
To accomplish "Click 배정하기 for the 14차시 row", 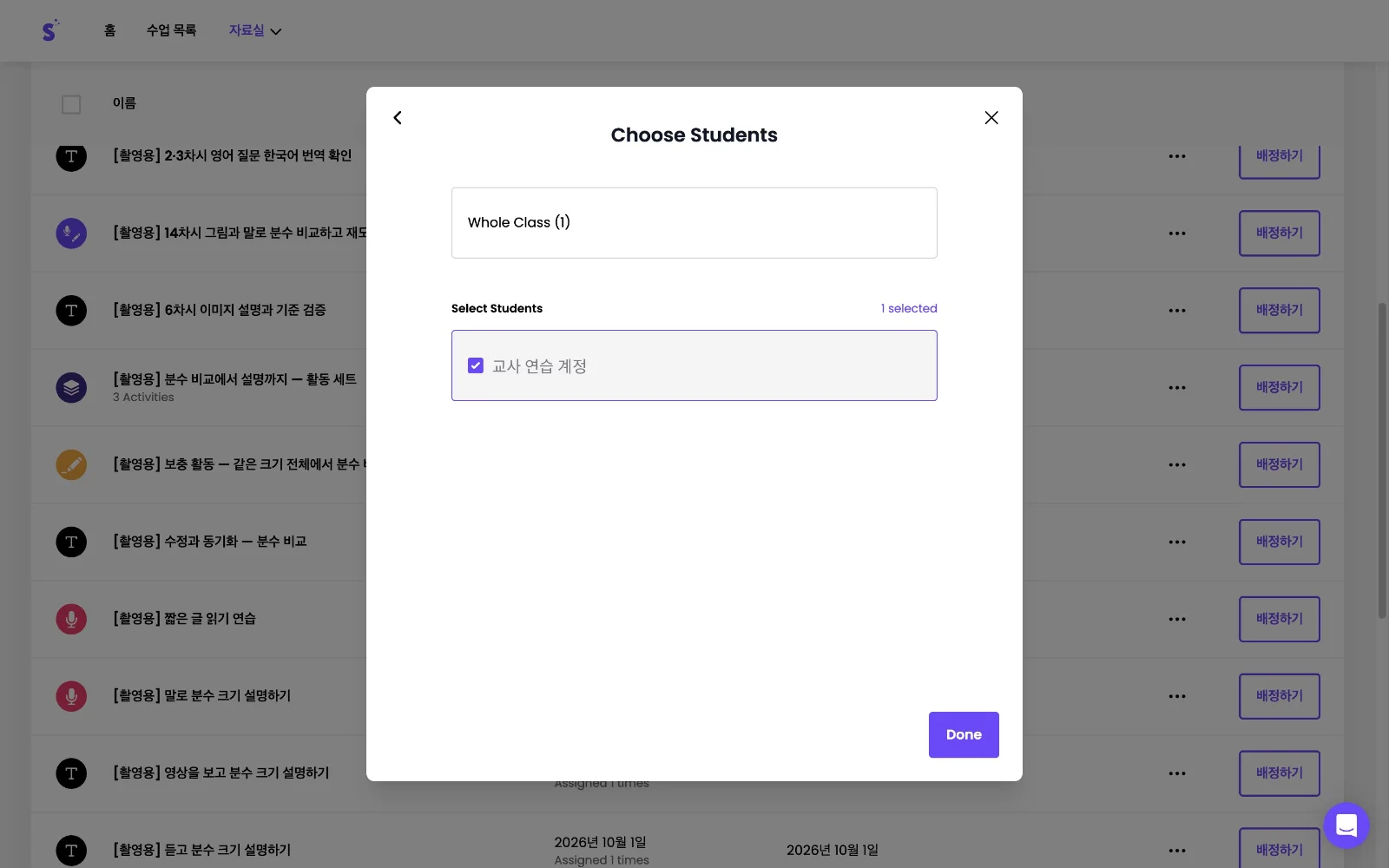I will click(1280, 233).
